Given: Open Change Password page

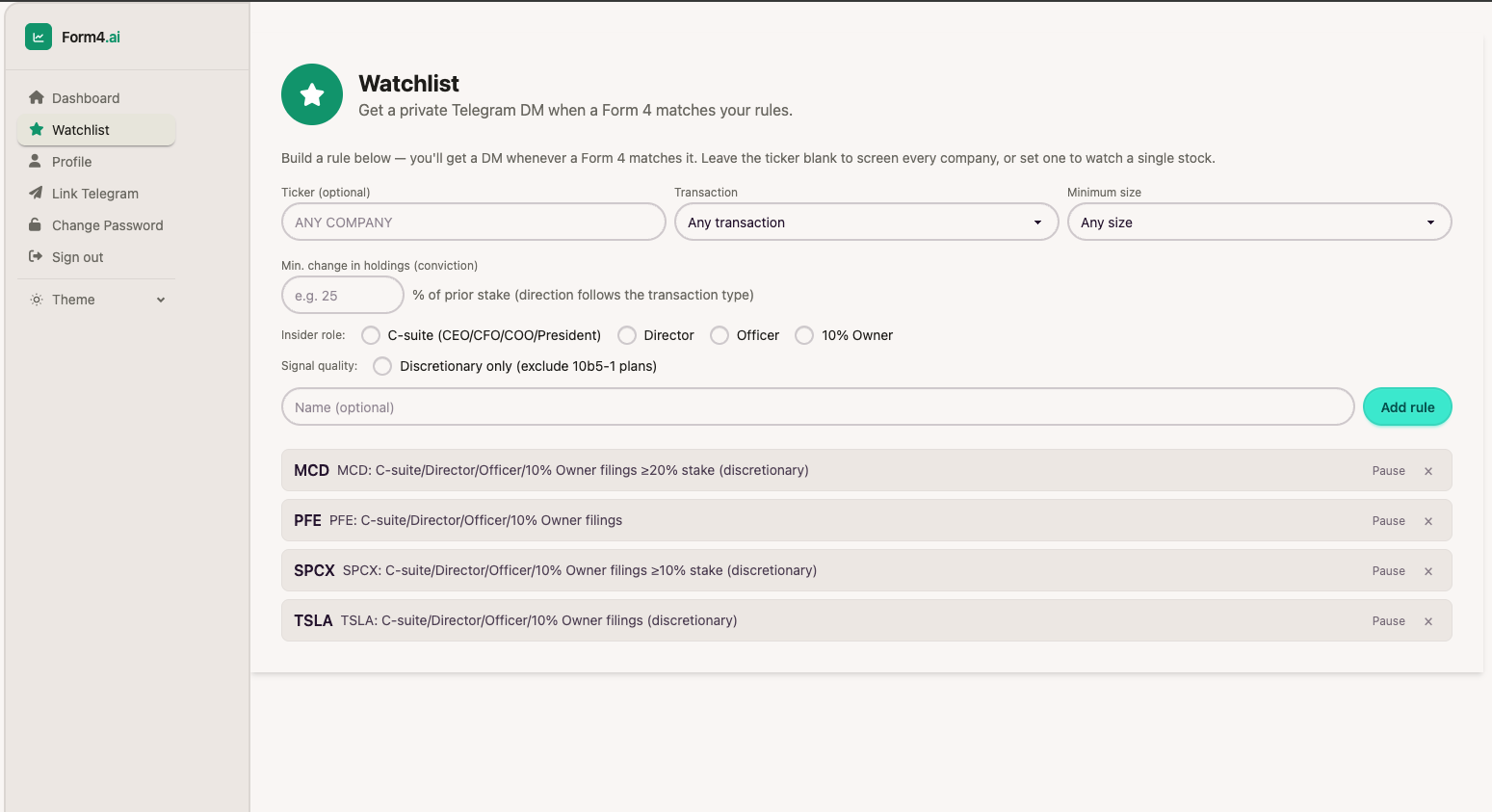Looking at the screenshot, I should pos(96,225).
